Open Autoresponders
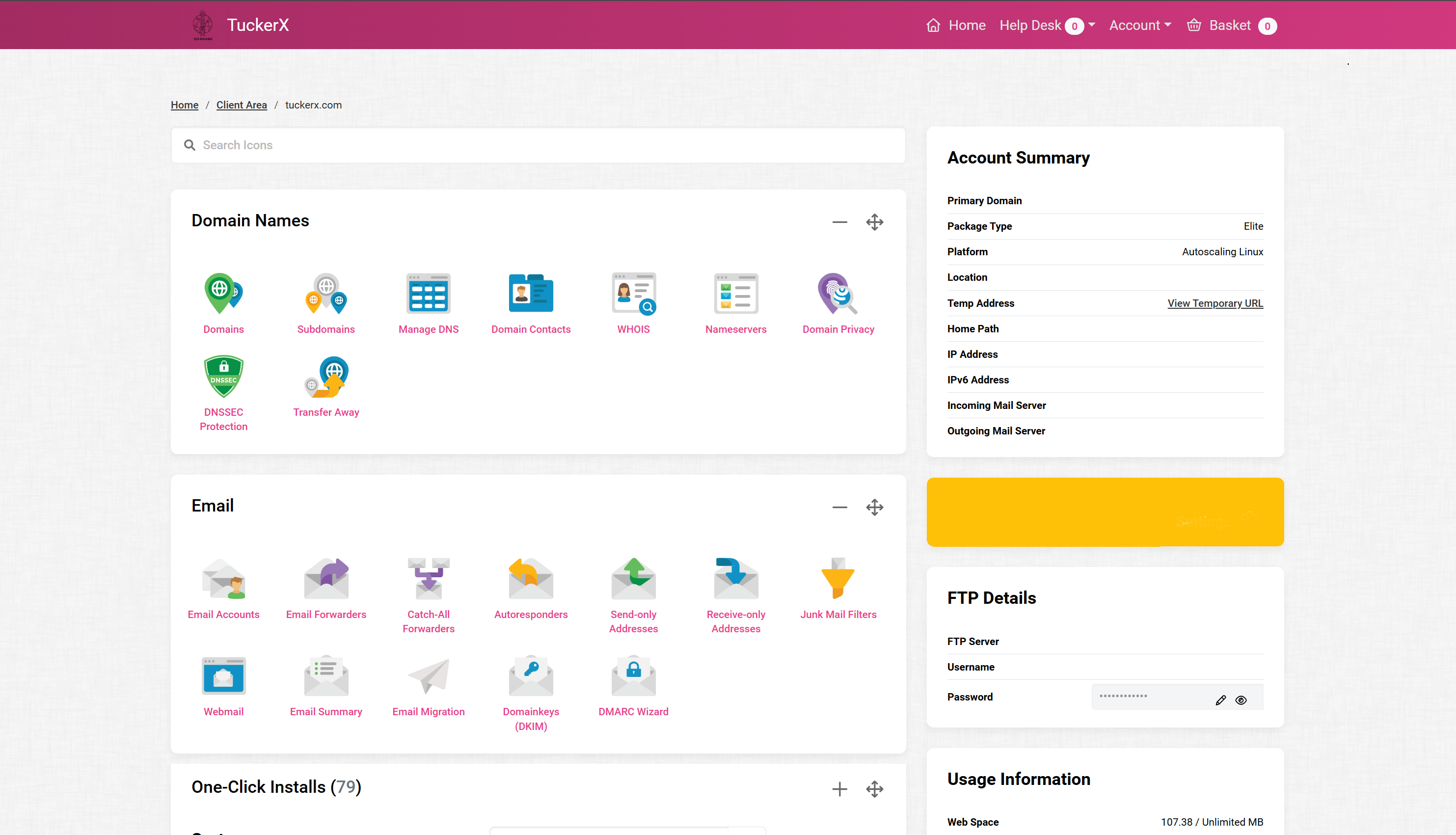This screenshot has height=835, width=1456. click(x=531, y=589)
